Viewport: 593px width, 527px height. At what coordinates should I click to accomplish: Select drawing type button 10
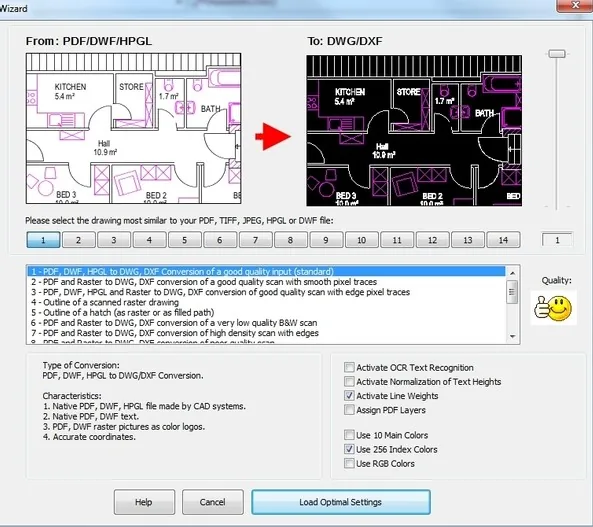362,240
